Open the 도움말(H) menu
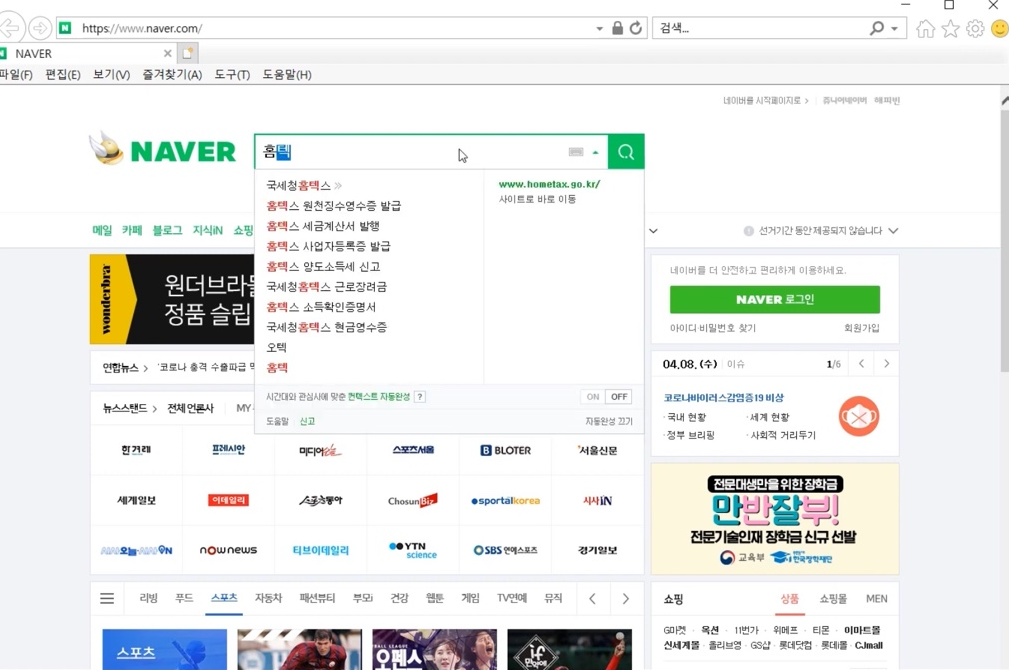 pyautogui.click(x=286, y=75)
